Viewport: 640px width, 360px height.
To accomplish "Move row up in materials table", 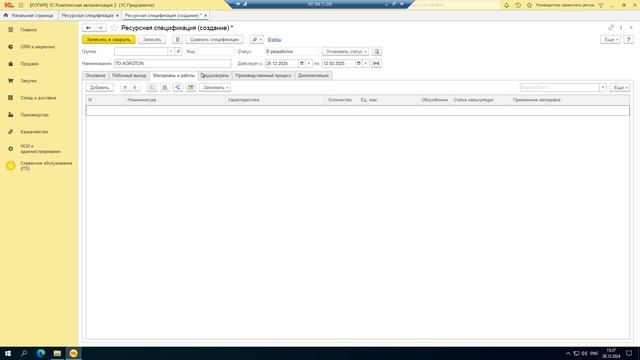I will pyautogui.click(x=125, y=88).
